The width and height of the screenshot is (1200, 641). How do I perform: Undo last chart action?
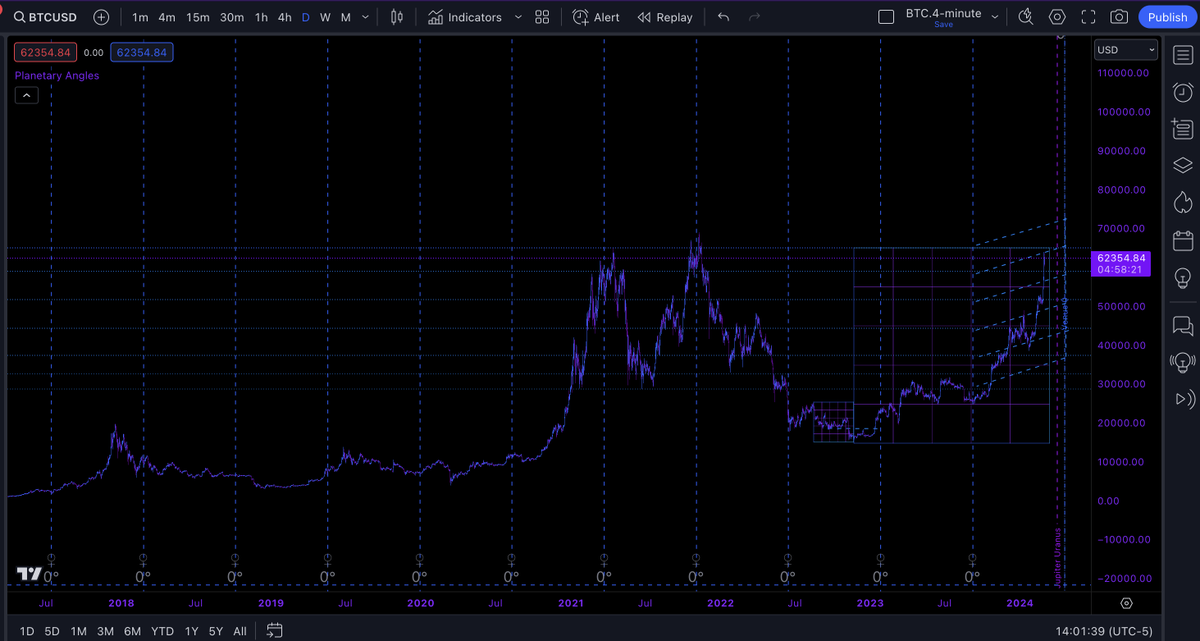724,17
